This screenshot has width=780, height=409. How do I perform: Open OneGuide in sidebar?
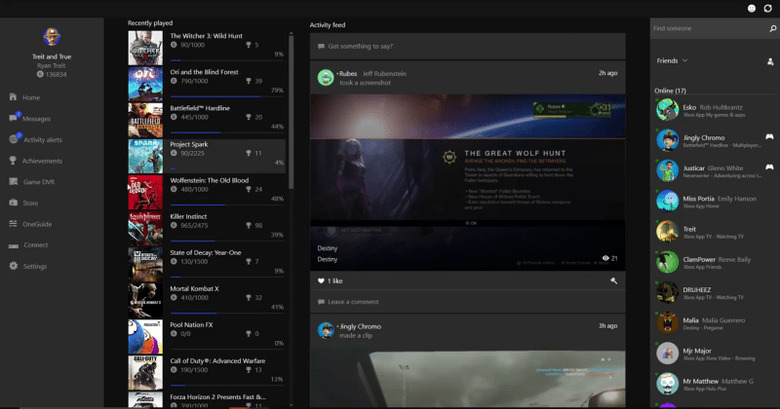click(30, 224)
